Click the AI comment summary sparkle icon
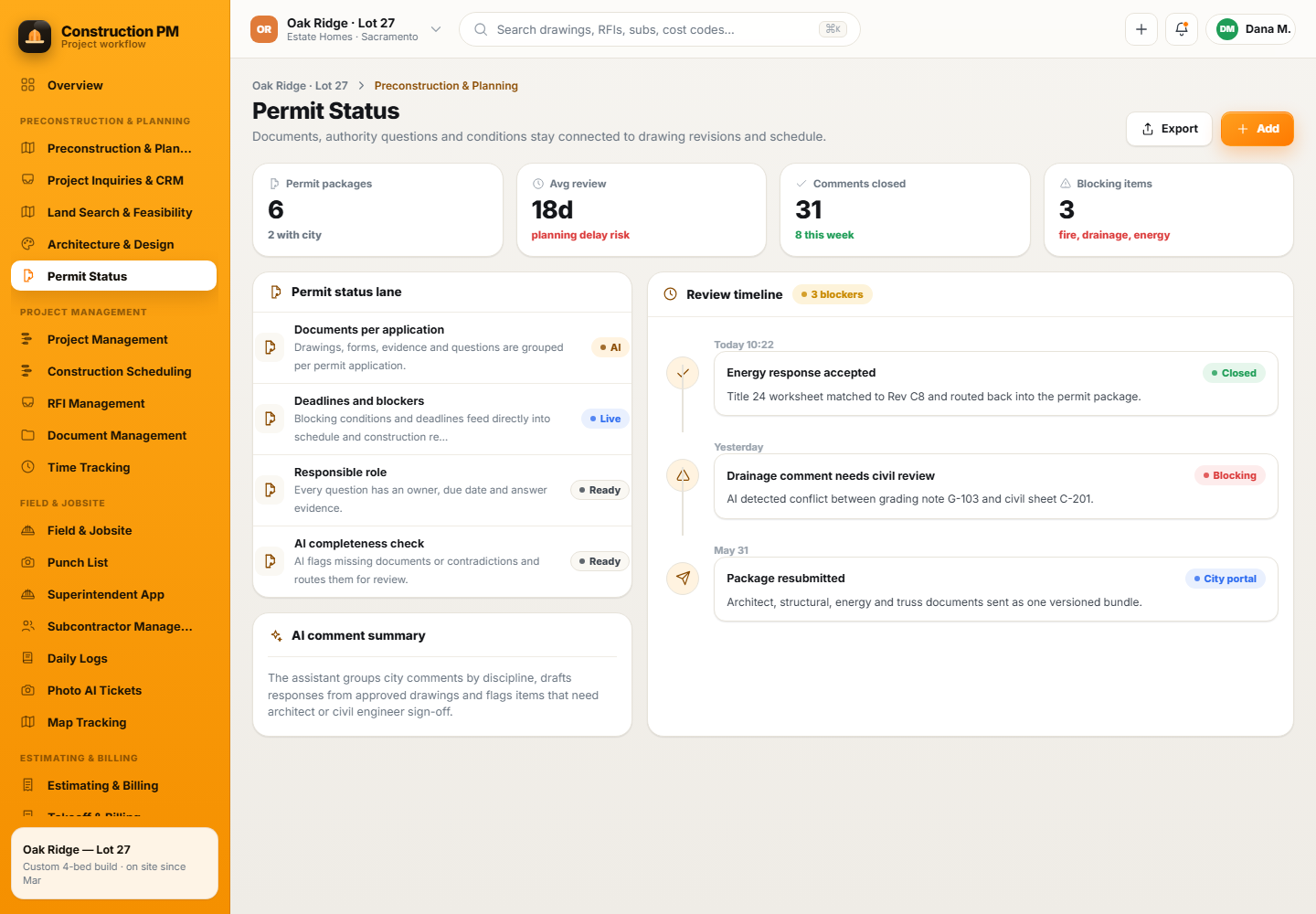 (276, 635)
